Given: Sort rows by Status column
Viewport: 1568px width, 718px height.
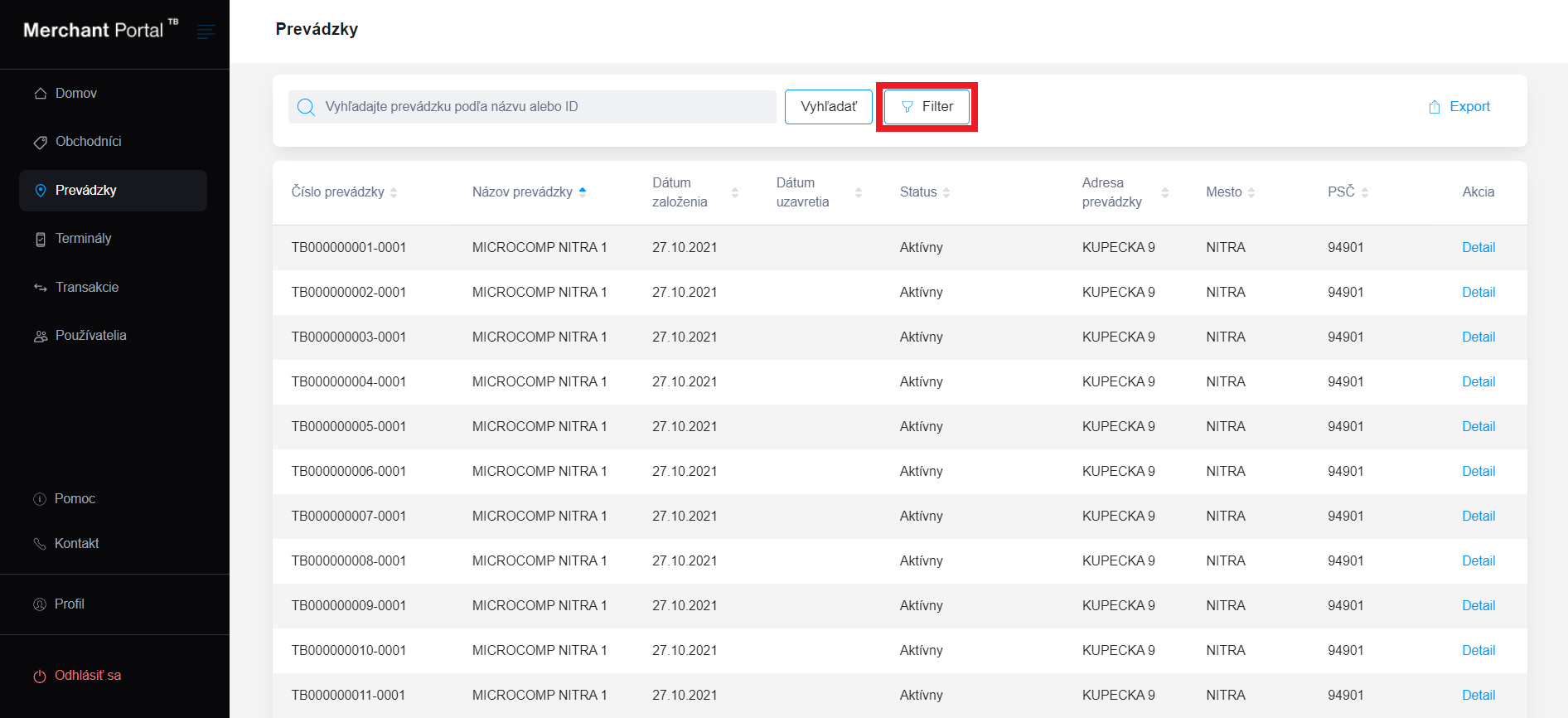Looking at the screenshot, I should pyautogui.click(x=946, y=192).
